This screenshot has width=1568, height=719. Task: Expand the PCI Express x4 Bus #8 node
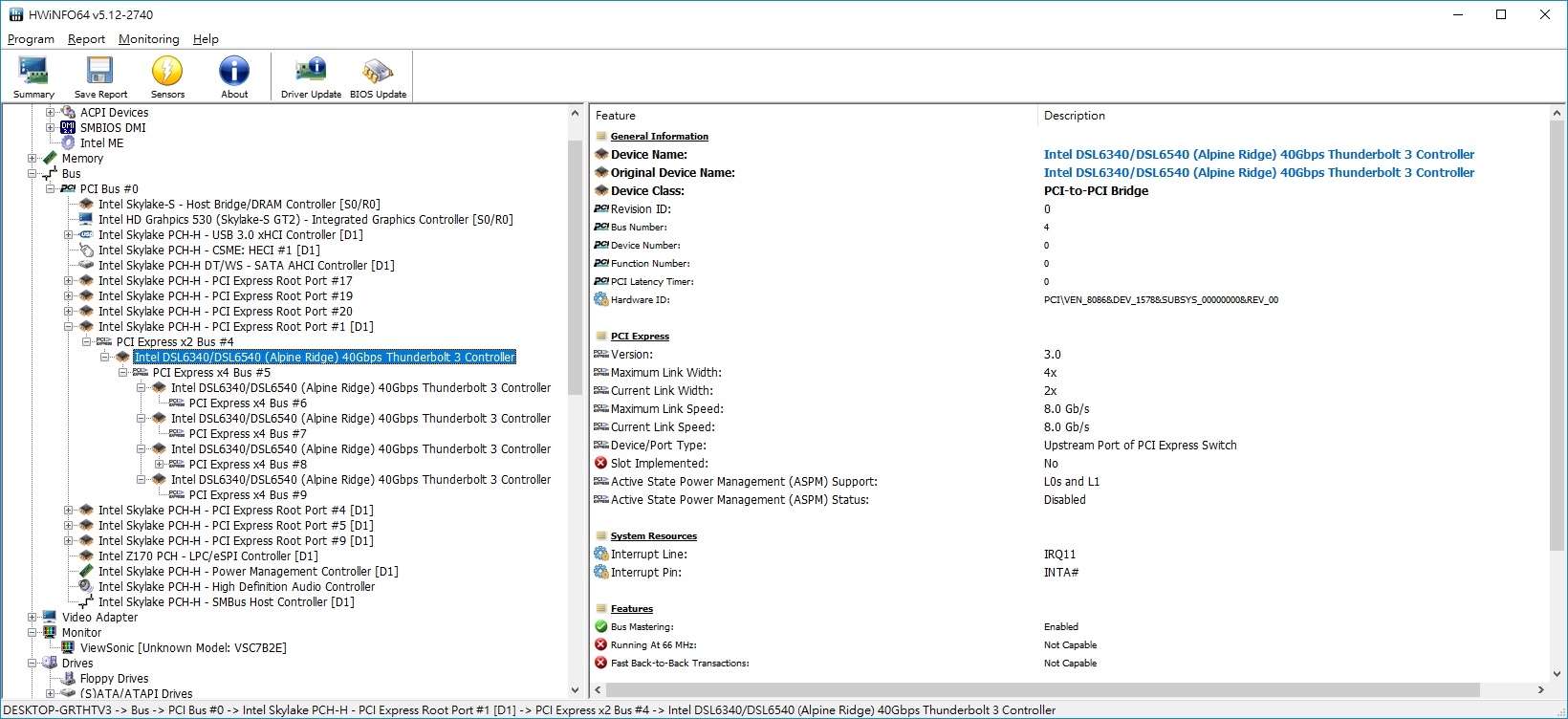tap(159, 464)
